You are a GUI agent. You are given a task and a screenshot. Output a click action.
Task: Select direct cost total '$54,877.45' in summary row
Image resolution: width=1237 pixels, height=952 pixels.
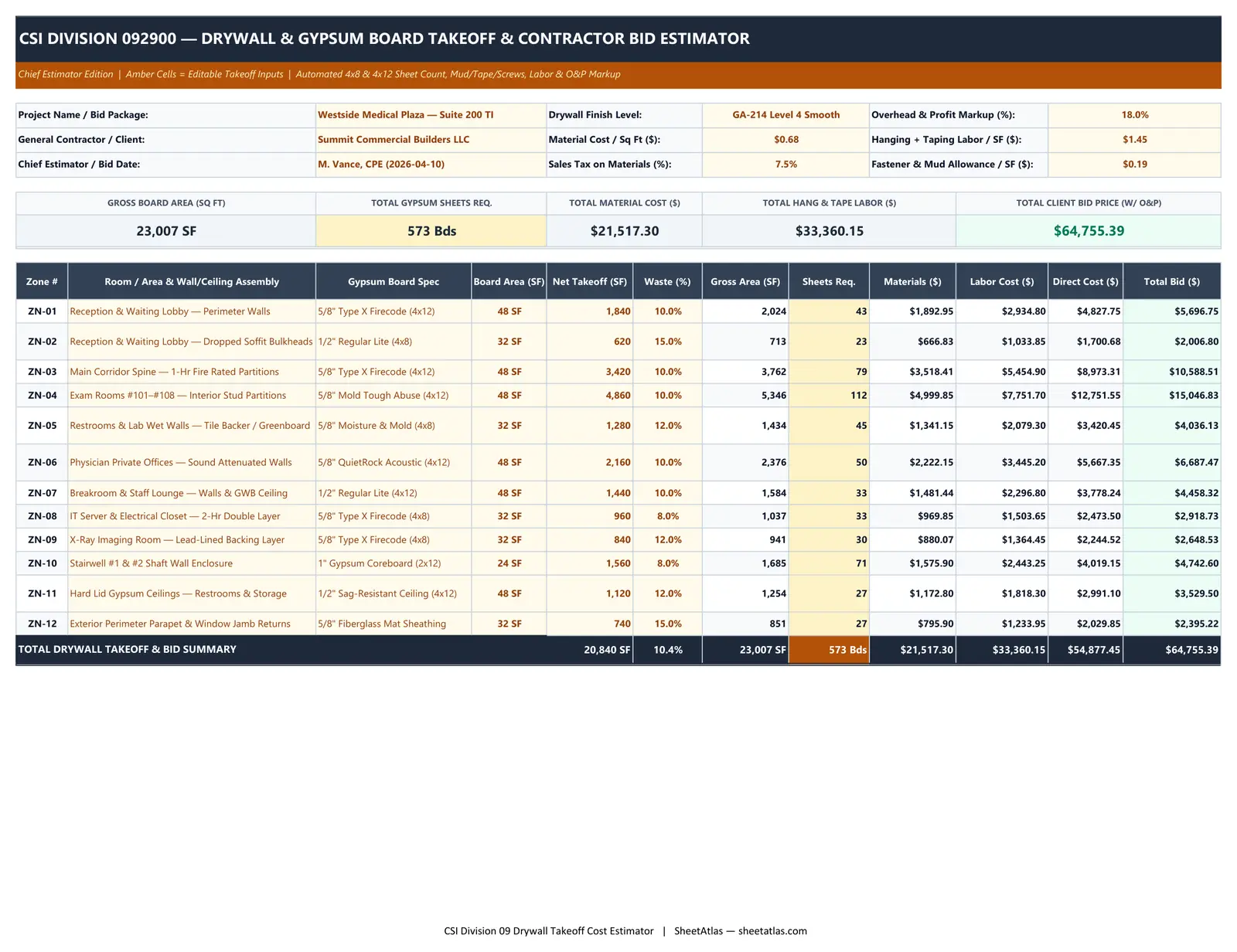[x=1085, y=650]
